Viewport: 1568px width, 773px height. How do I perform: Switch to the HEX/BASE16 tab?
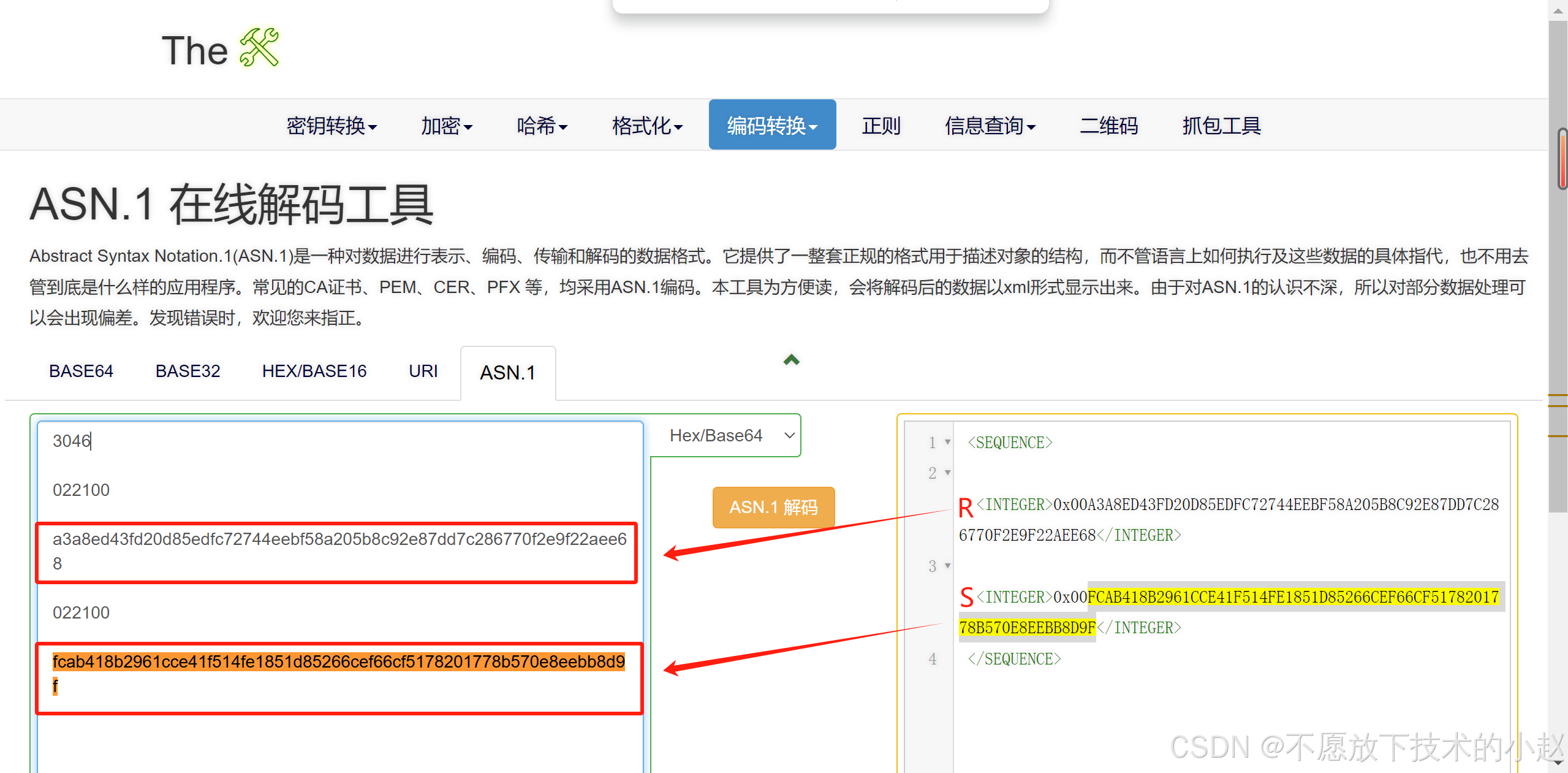[314, 371]
